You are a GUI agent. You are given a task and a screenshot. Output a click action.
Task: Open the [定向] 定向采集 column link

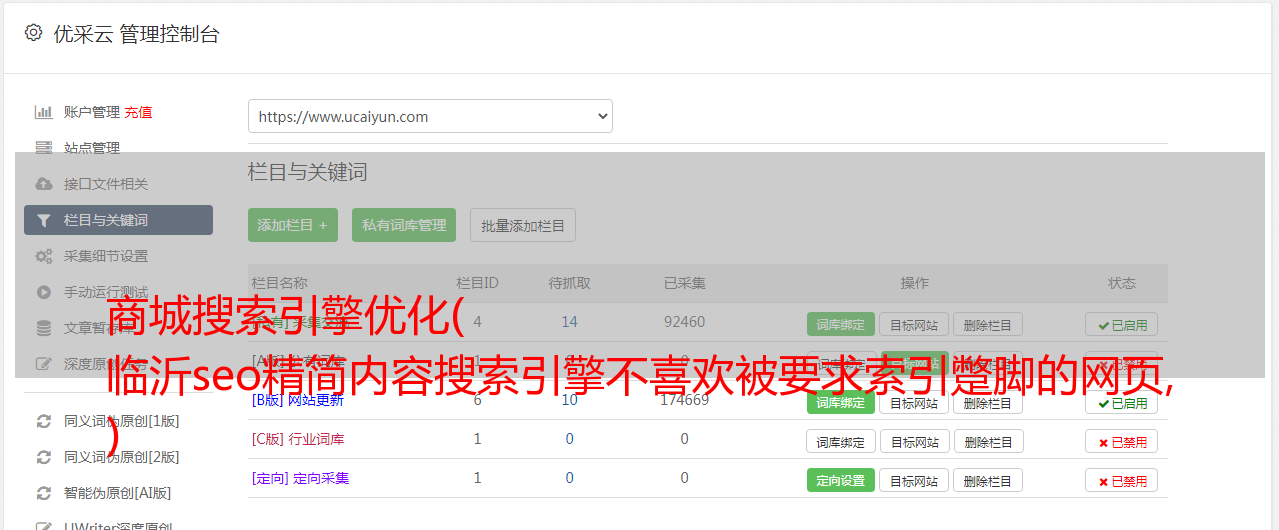pyautogui.click(x=301, y=478)
